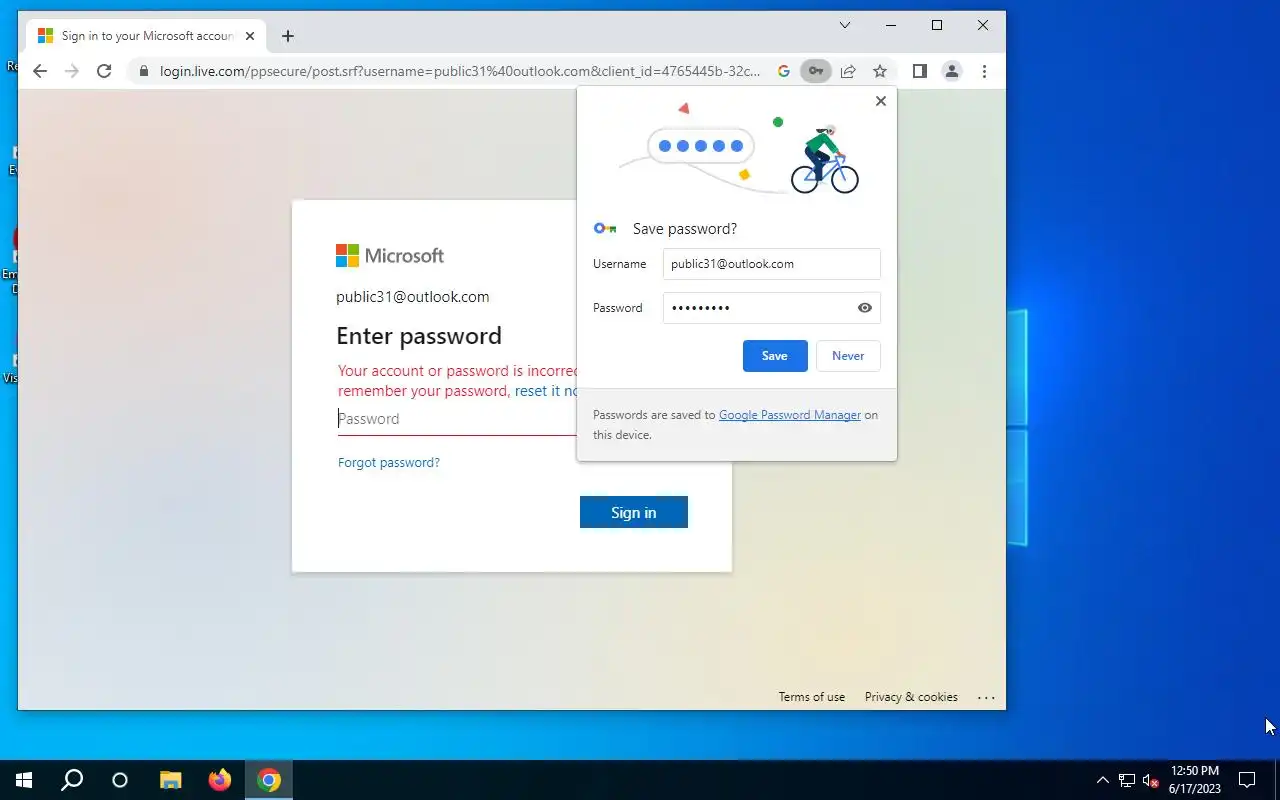Open Windows taskbar search

(x=72, y=780)
